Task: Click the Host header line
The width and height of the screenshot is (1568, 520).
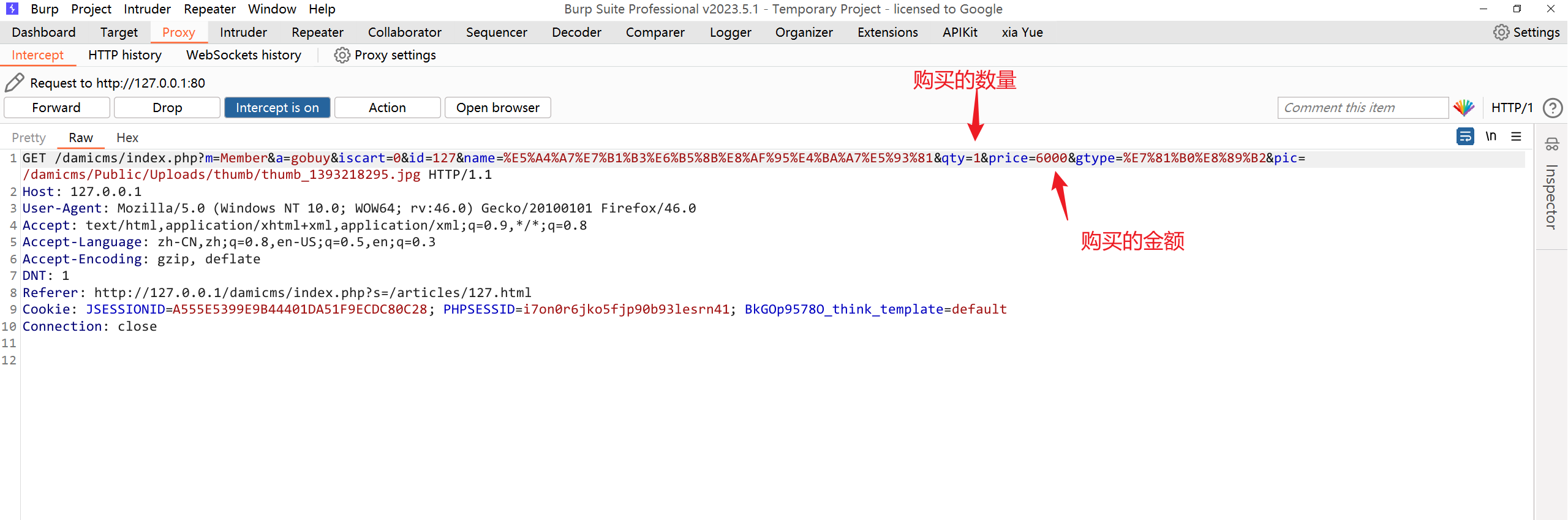Action: [x=82, y=192]
